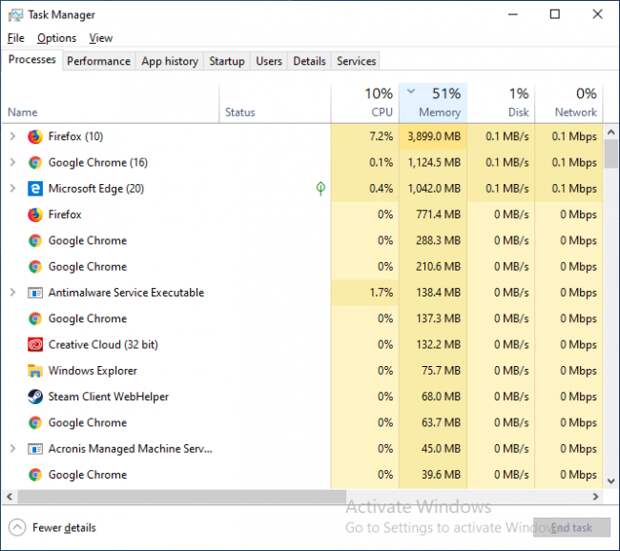The height and width of the screenshot is (551, 620).
Task: Click the Windows Explorer folder icon
Action: pyautogui.click(x=35, y=371)
